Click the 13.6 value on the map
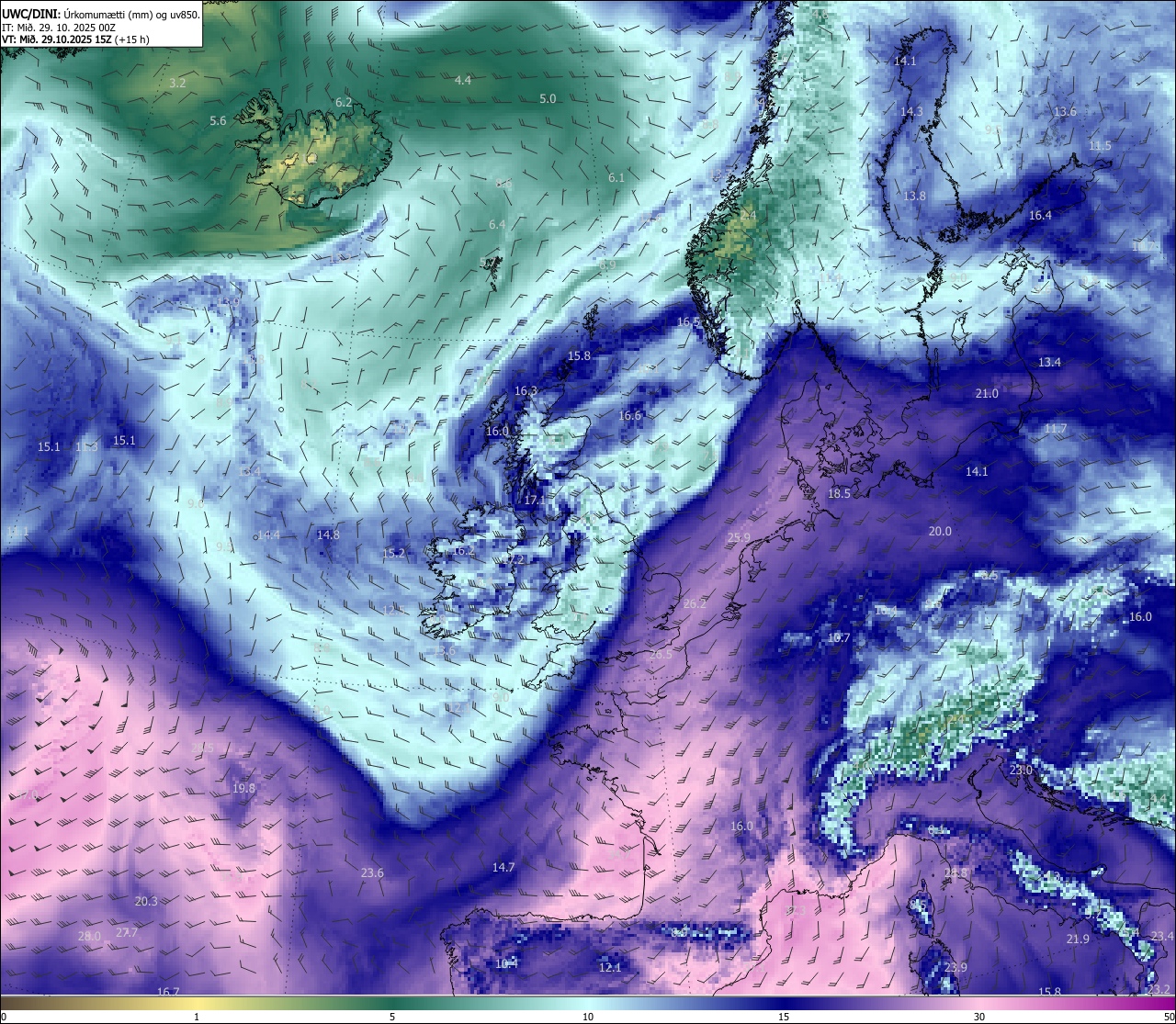Image resolution: width=1176 pixels, height=1024 pixels. [1065, 112]
